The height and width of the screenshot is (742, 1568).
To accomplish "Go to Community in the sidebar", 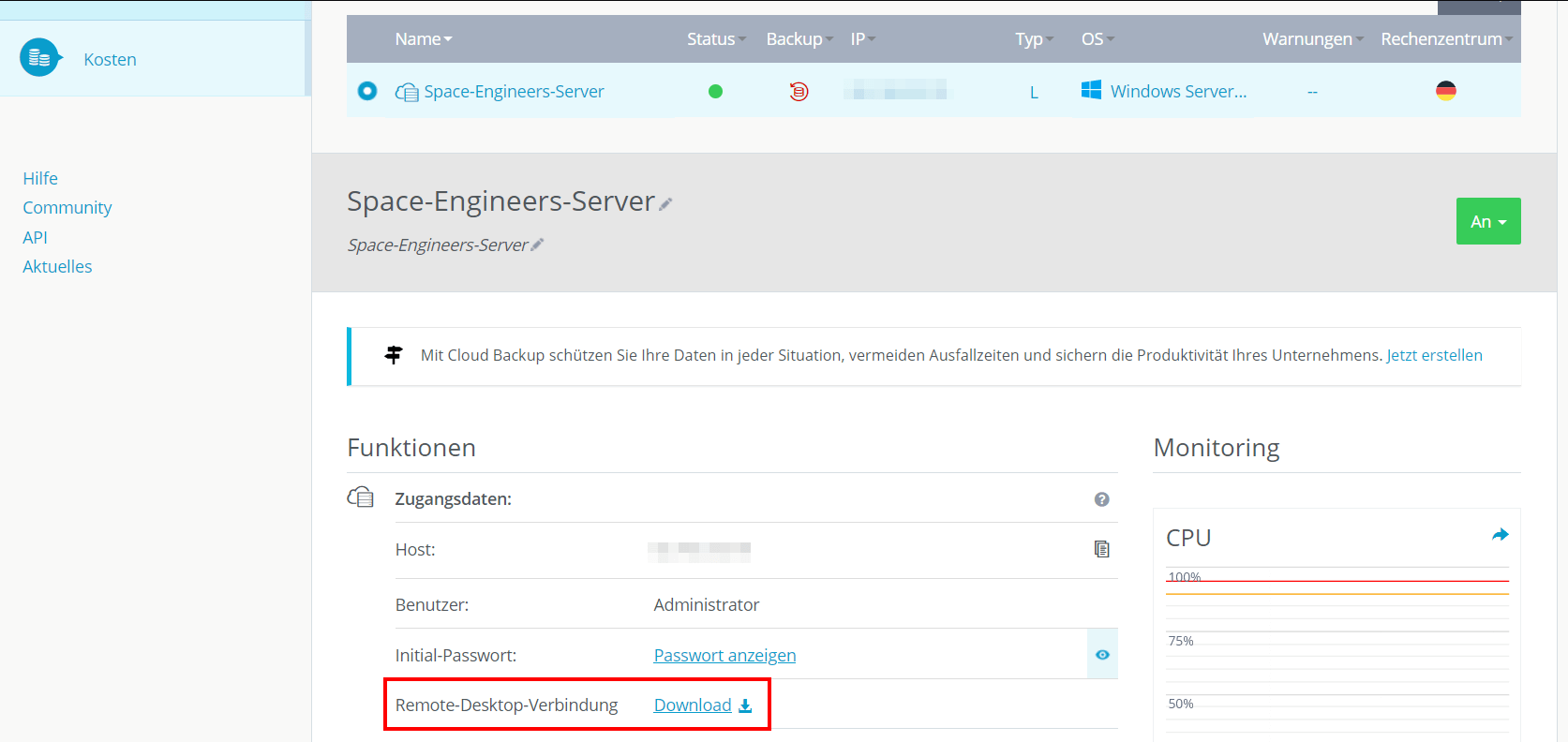I will tap(67, 207).
